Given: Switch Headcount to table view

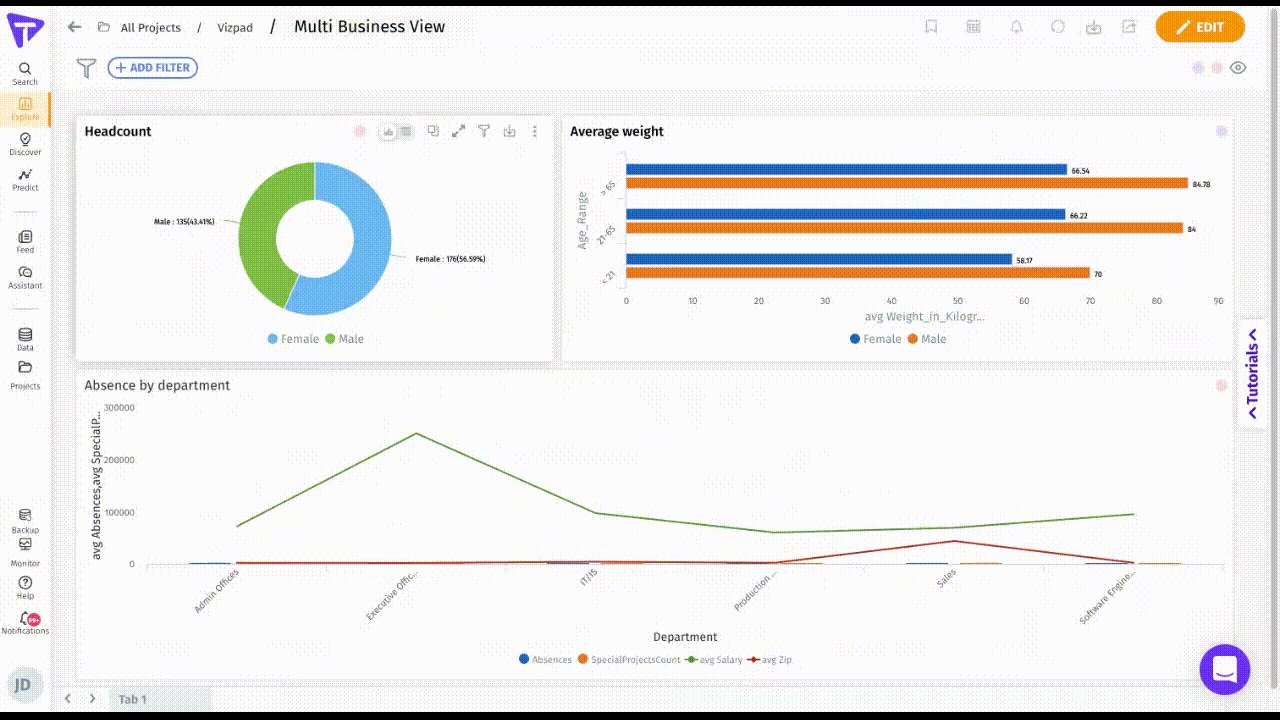Looking at the screenshot, I should [x=406, y=131].
